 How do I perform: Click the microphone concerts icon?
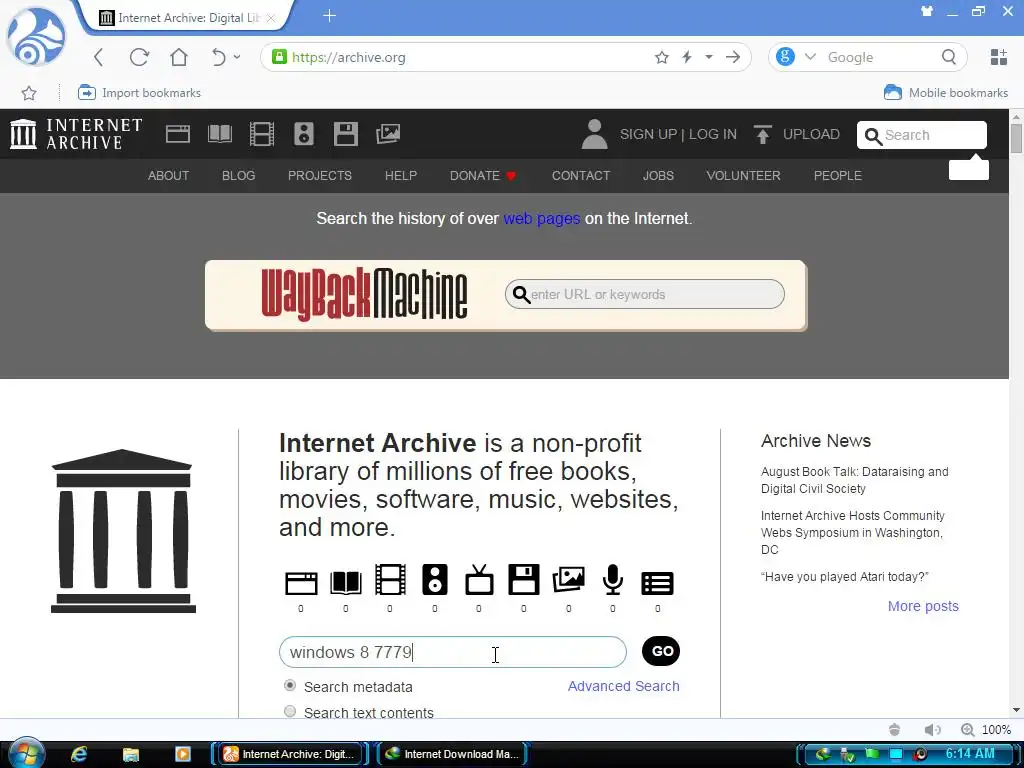point(613,580)
